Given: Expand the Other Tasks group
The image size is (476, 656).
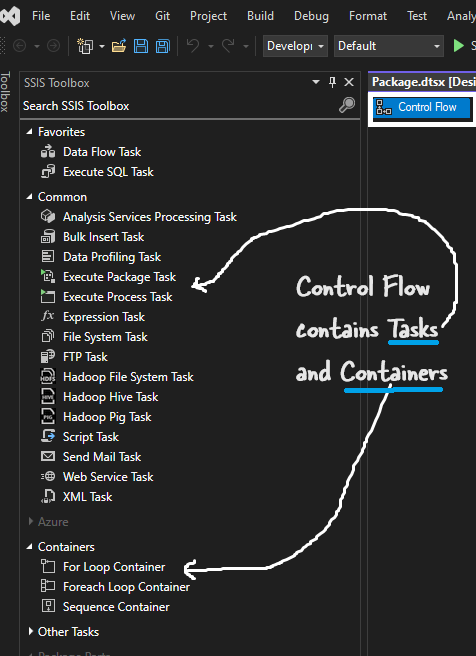Looking at the screenshot, I should pos(30,631).
